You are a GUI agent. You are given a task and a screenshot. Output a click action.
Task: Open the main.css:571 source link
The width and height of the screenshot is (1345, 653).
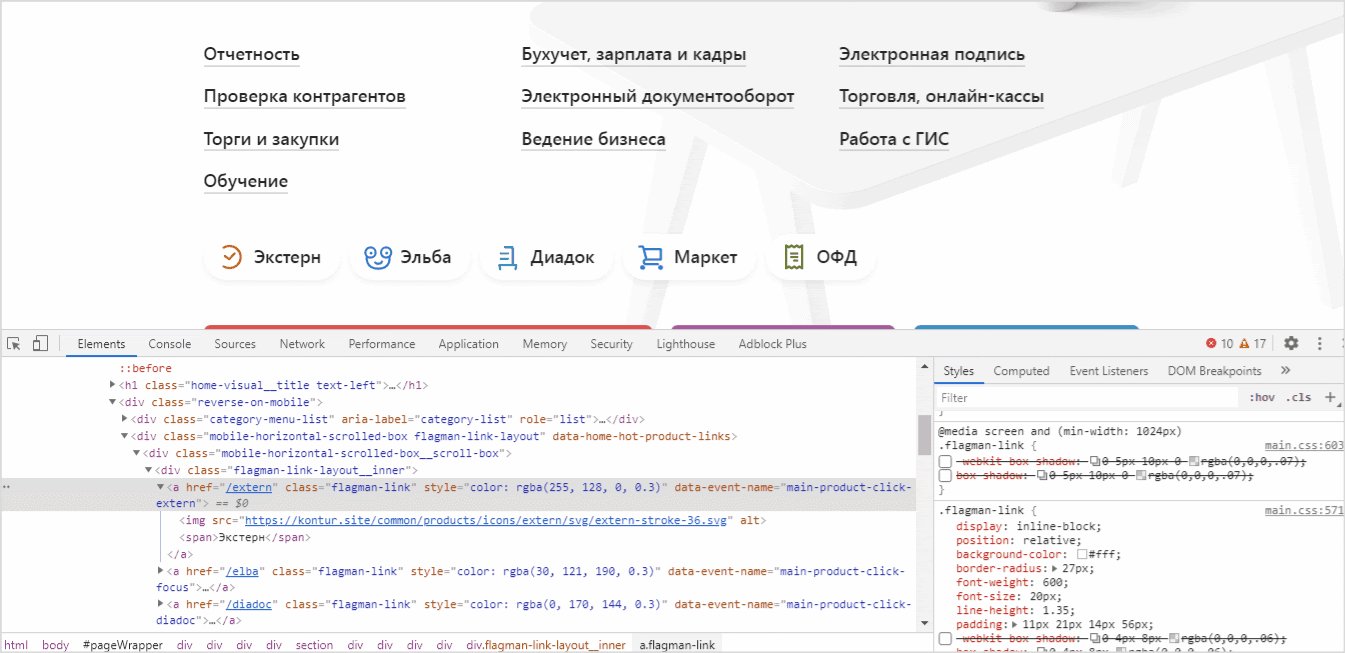(x=1303, y=510)
